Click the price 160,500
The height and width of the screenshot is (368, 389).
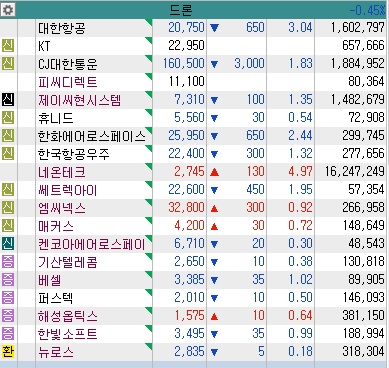point(184,63)
